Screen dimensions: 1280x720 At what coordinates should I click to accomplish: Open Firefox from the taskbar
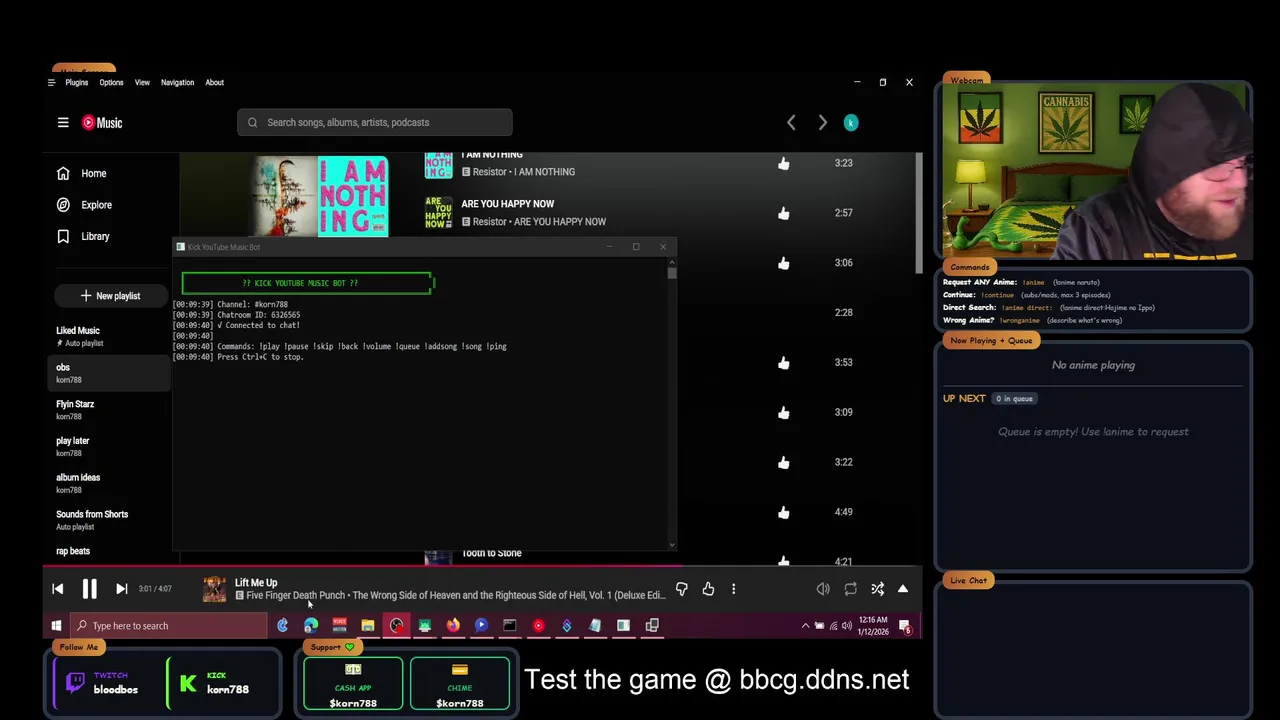pyautogui.click(x=453, y=626)
